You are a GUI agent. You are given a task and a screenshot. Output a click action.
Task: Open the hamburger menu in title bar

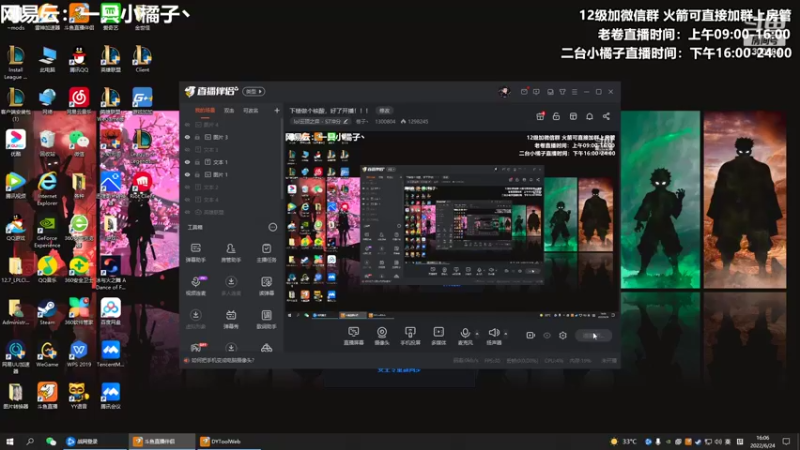point(574,92)
